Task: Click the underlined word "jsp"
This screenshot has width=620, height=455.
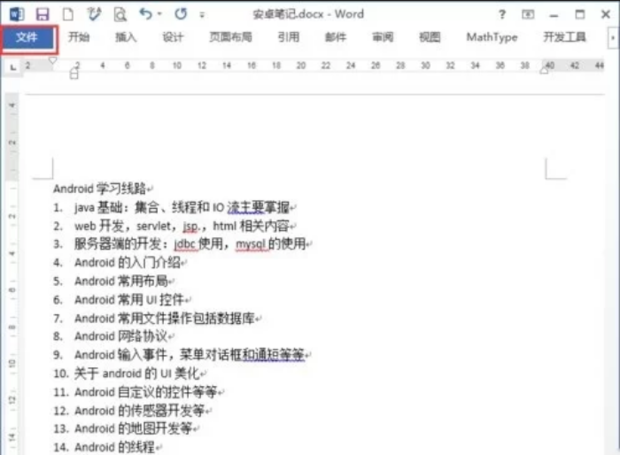Action: tap(191, 227)
